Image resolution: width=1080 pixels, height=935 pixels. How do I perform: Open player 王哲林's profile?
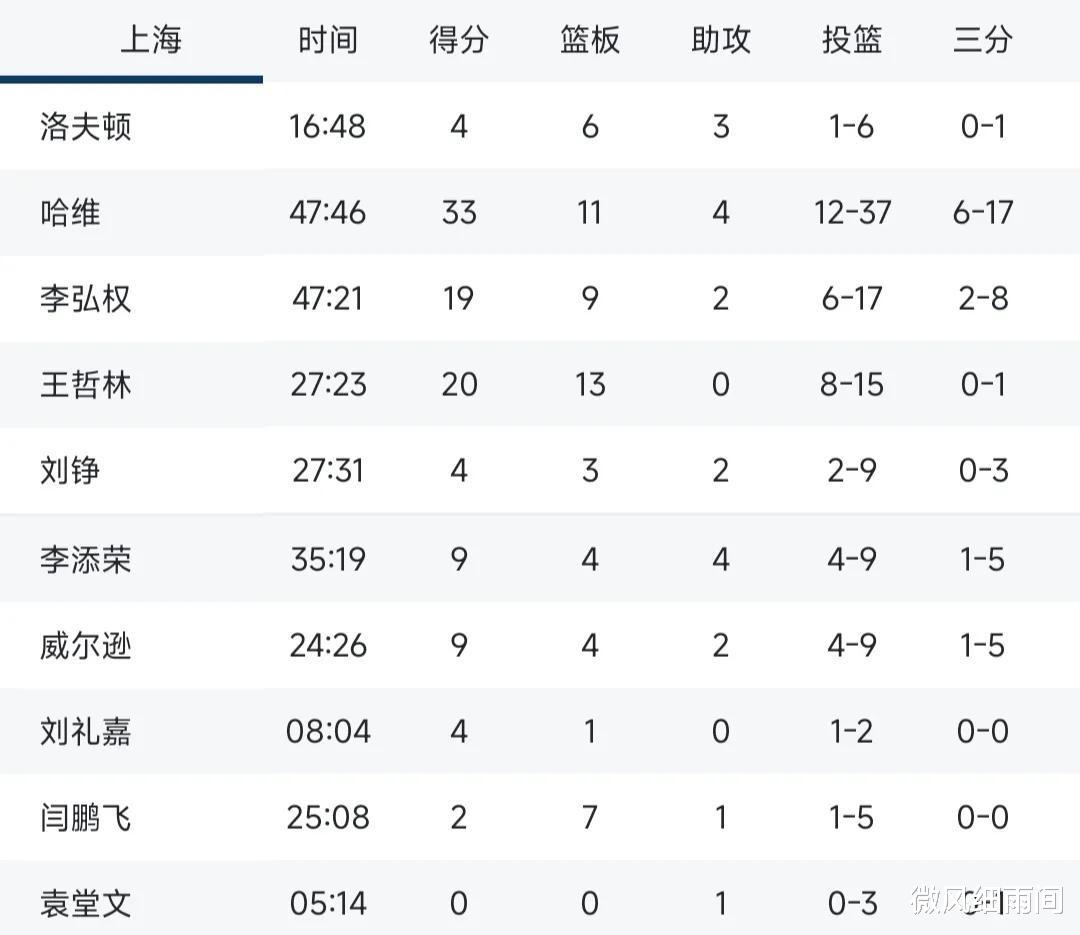(85, 384)
